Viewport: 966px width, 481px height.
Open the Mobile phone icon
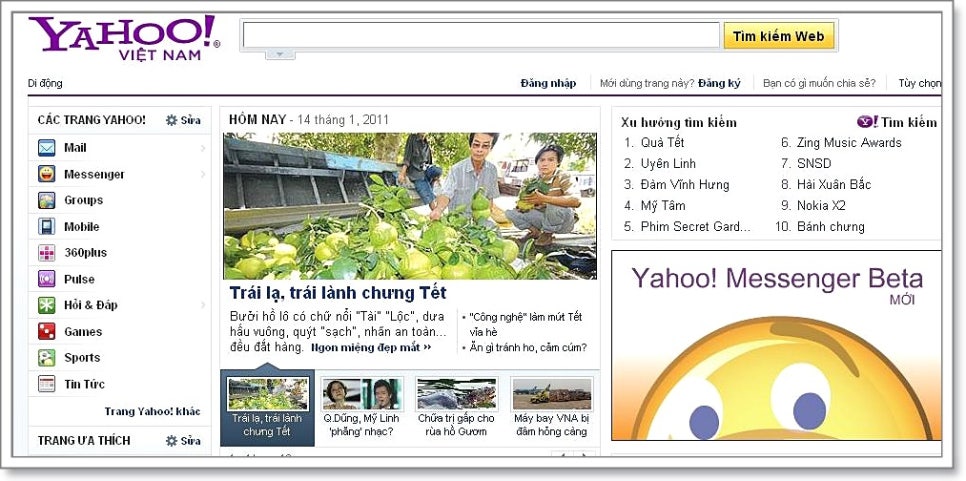pos(47,227)
